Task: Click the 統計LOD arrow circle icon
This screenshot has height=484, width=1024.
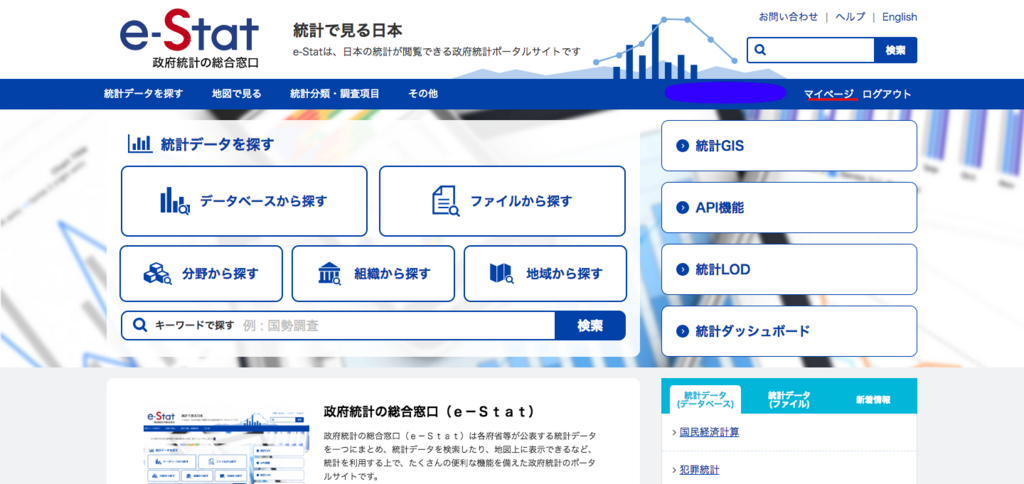Action: tap(682, 269)
